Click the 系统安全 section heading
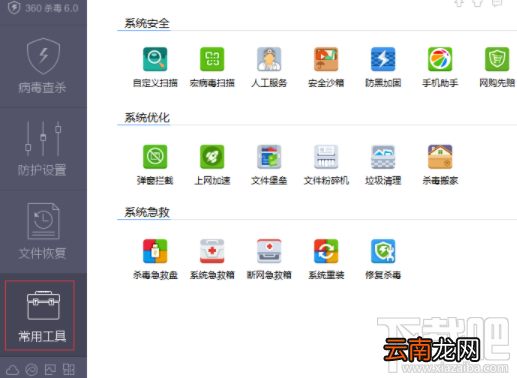This screenshot has width=517, height=378. [147, 23]
